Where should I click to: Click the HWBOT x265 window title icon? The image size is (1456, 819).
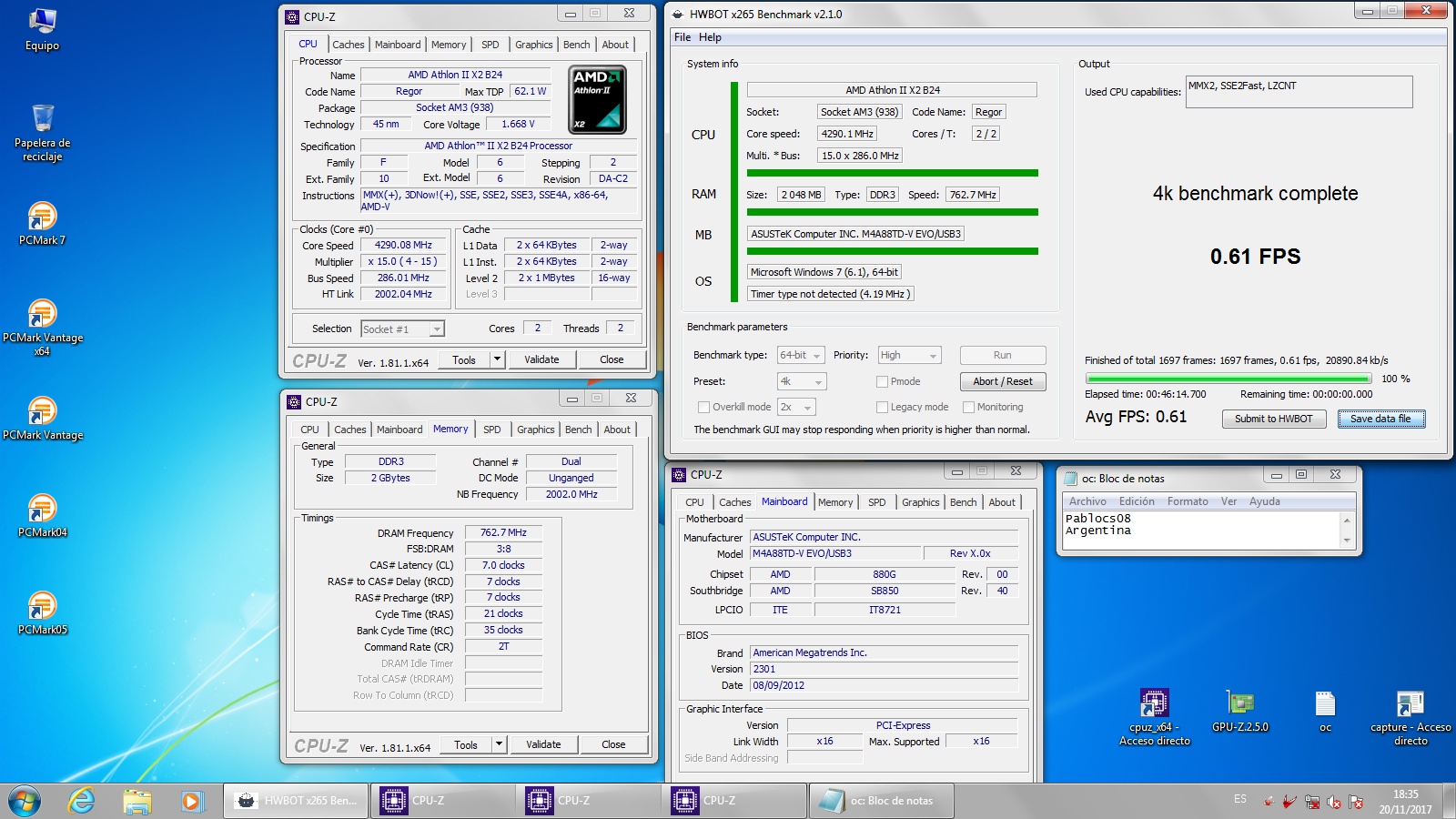tap(677, 14)
